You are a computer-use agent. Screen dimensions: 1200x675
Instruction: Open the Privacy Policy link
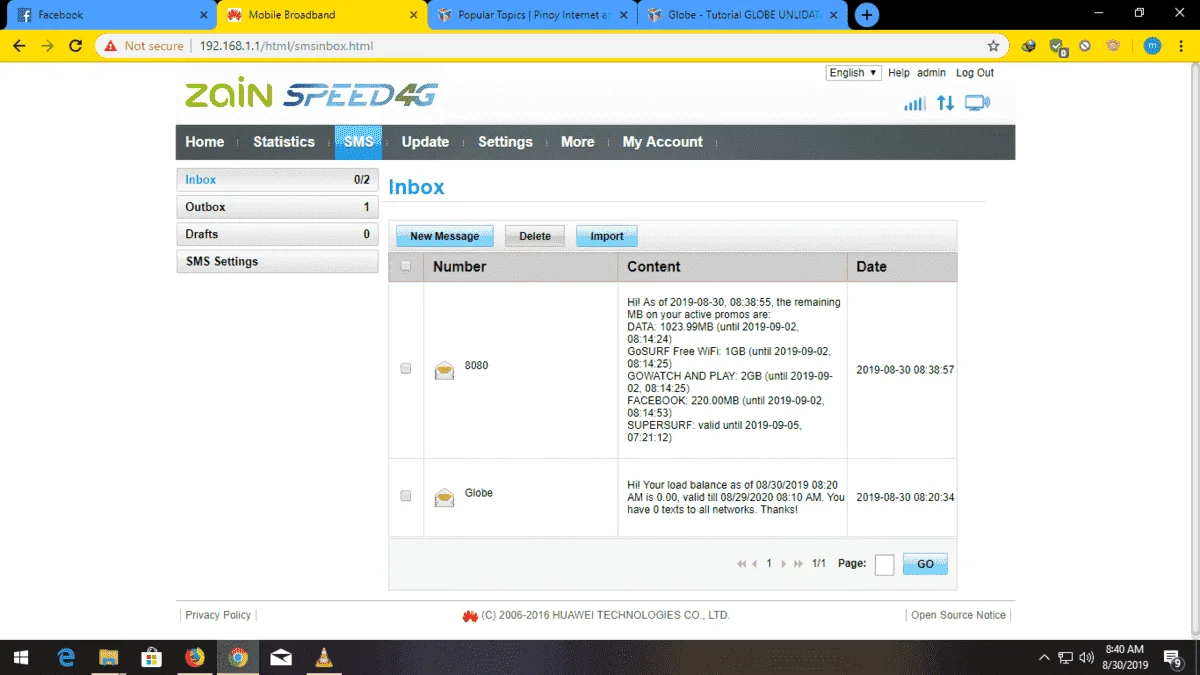[x=218, y=615]
